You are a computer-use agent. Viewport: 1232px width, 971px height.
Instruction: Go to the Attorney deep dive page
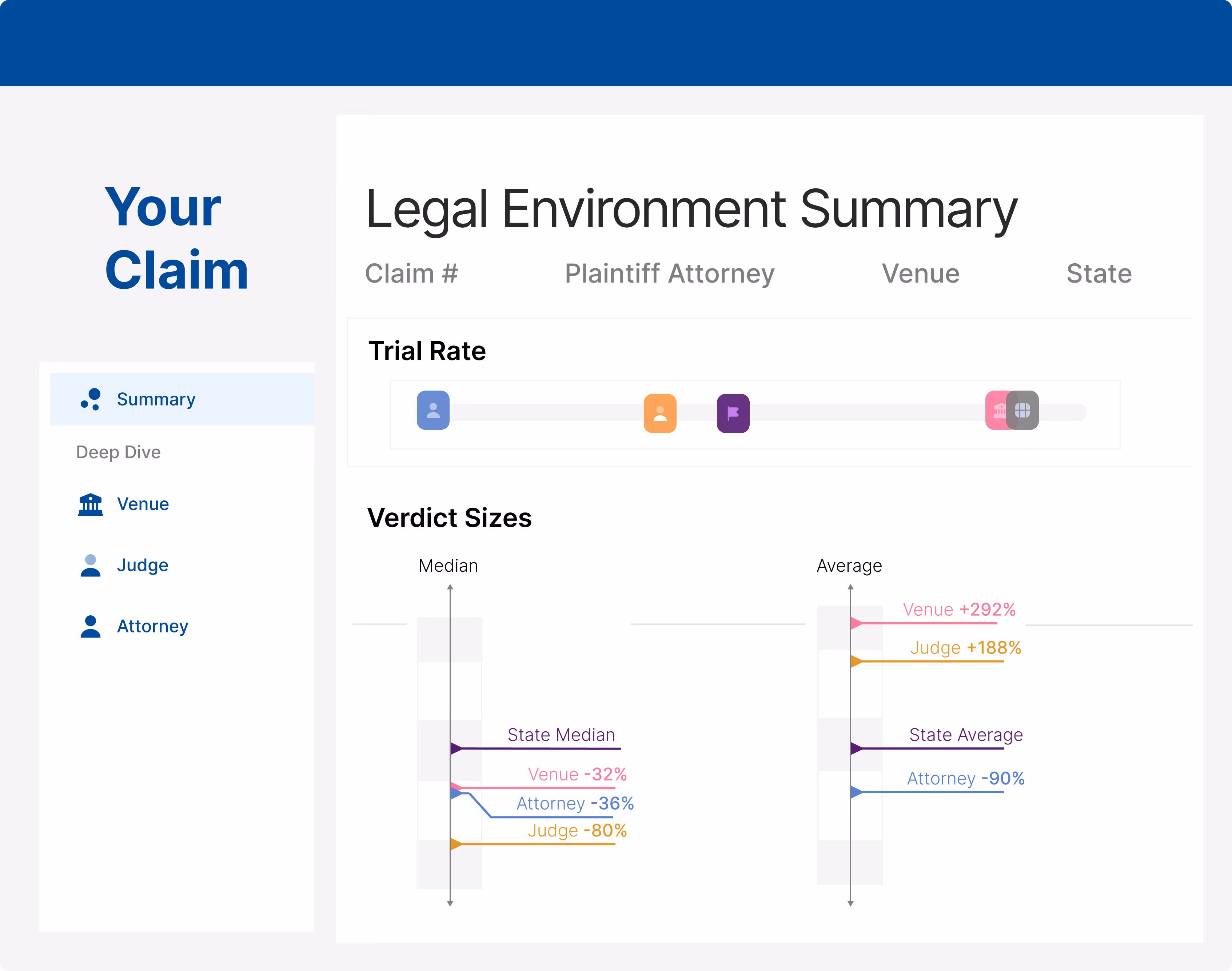pos(152,626)
